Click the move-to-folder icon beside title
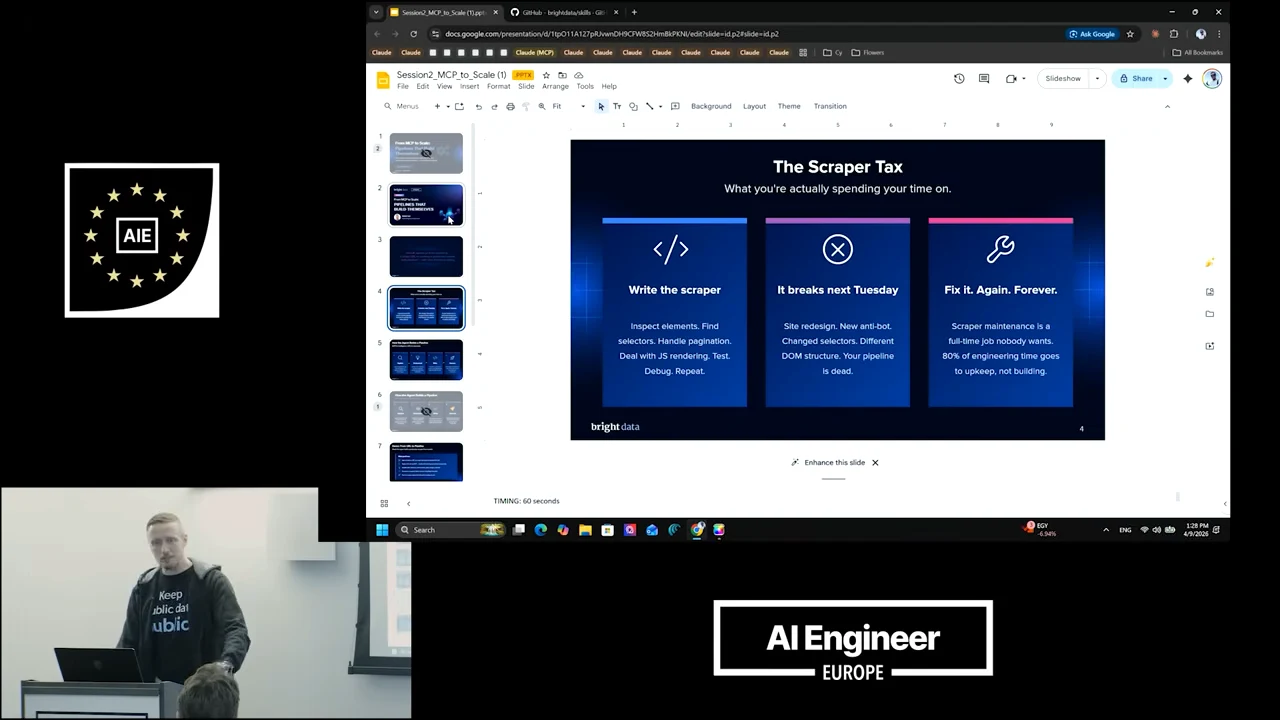 [x=562, y=75]
